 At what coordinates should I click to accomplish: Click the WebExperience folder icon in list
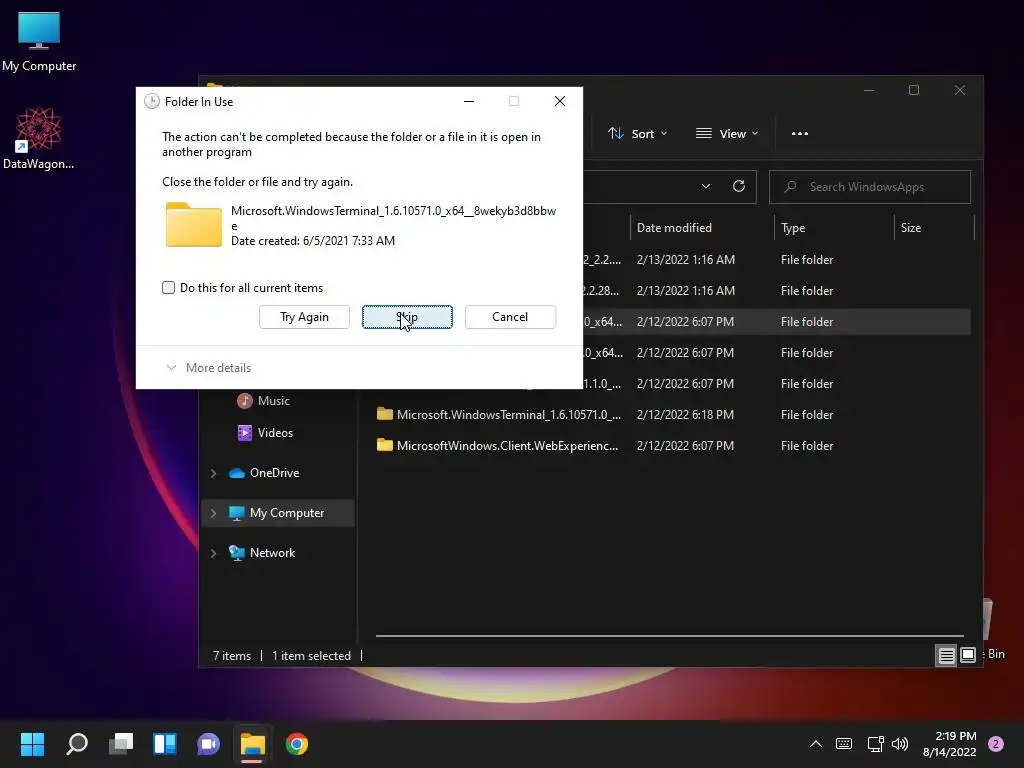point(385,445)
